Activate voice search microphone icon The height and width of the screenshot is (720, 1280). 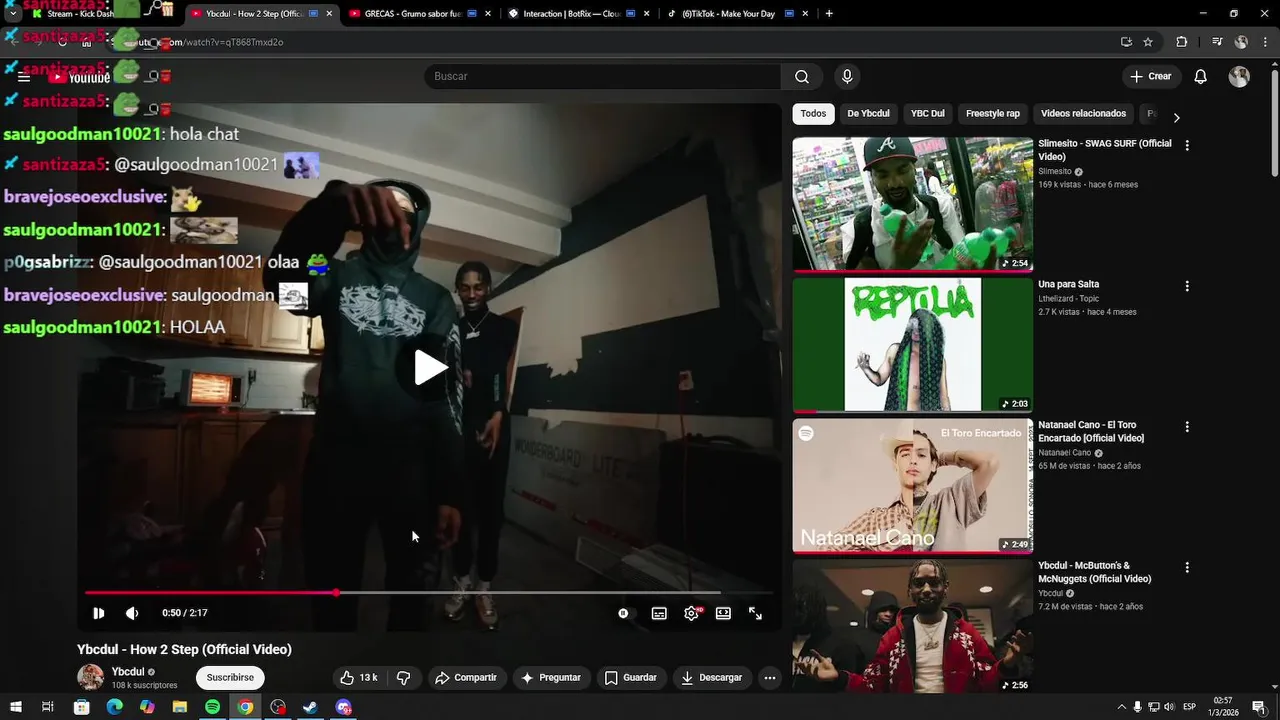847,77
